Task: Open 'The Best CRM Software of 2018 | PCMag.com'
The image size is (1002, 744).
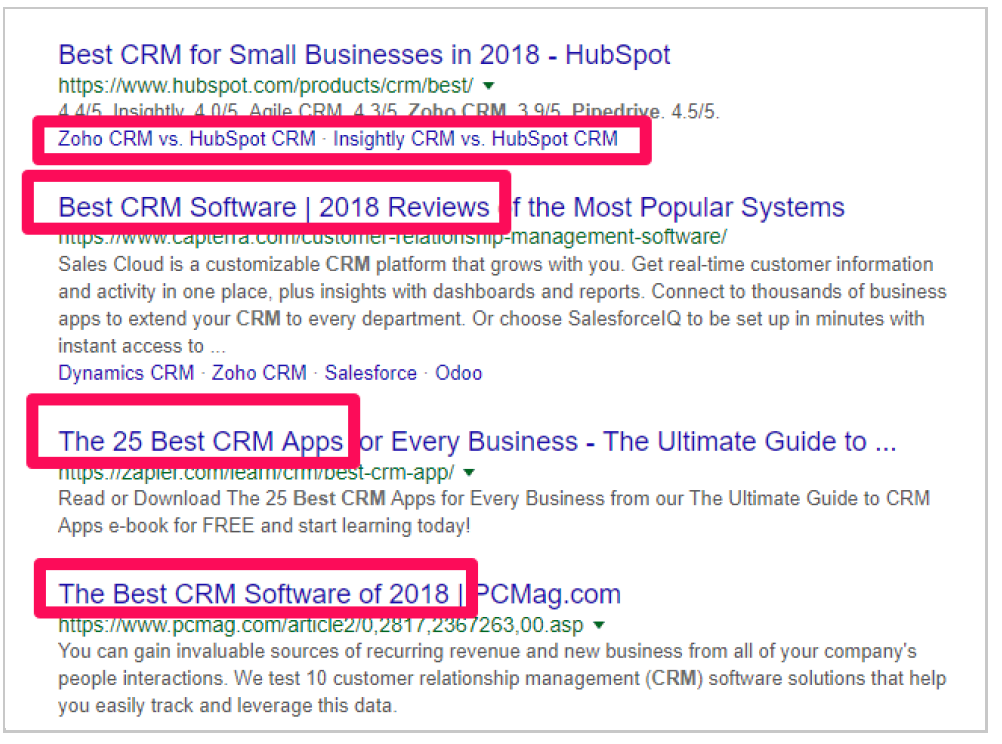Action: pos(339,594)
